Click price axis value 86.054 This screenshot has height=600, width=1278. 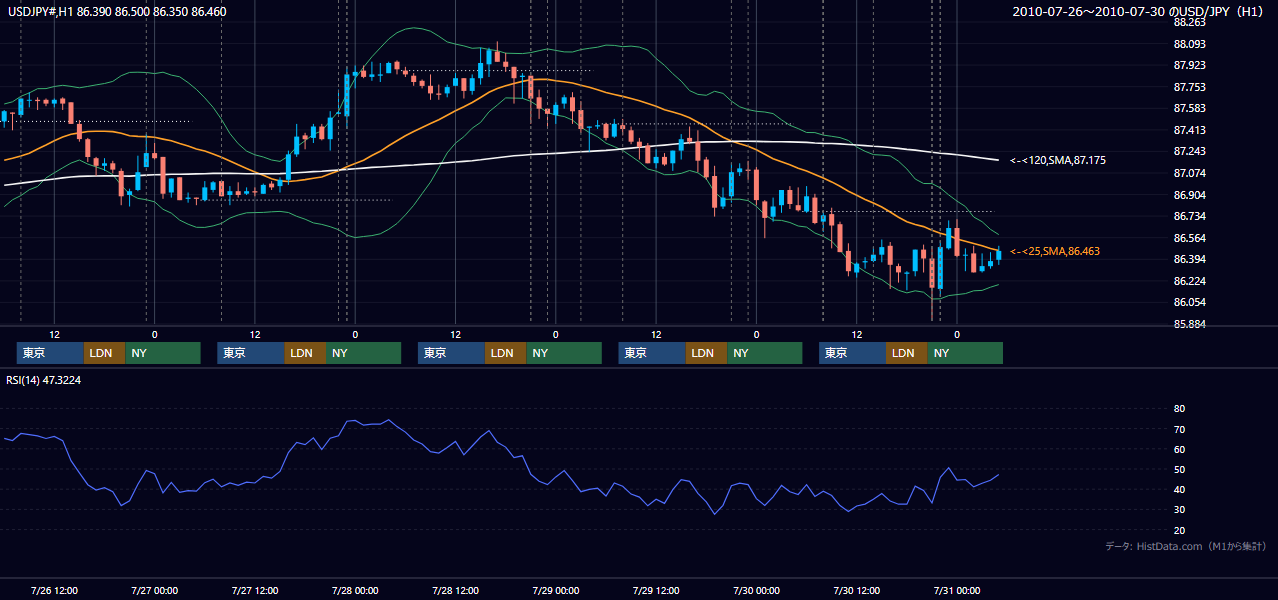(x=1189, y=303)
